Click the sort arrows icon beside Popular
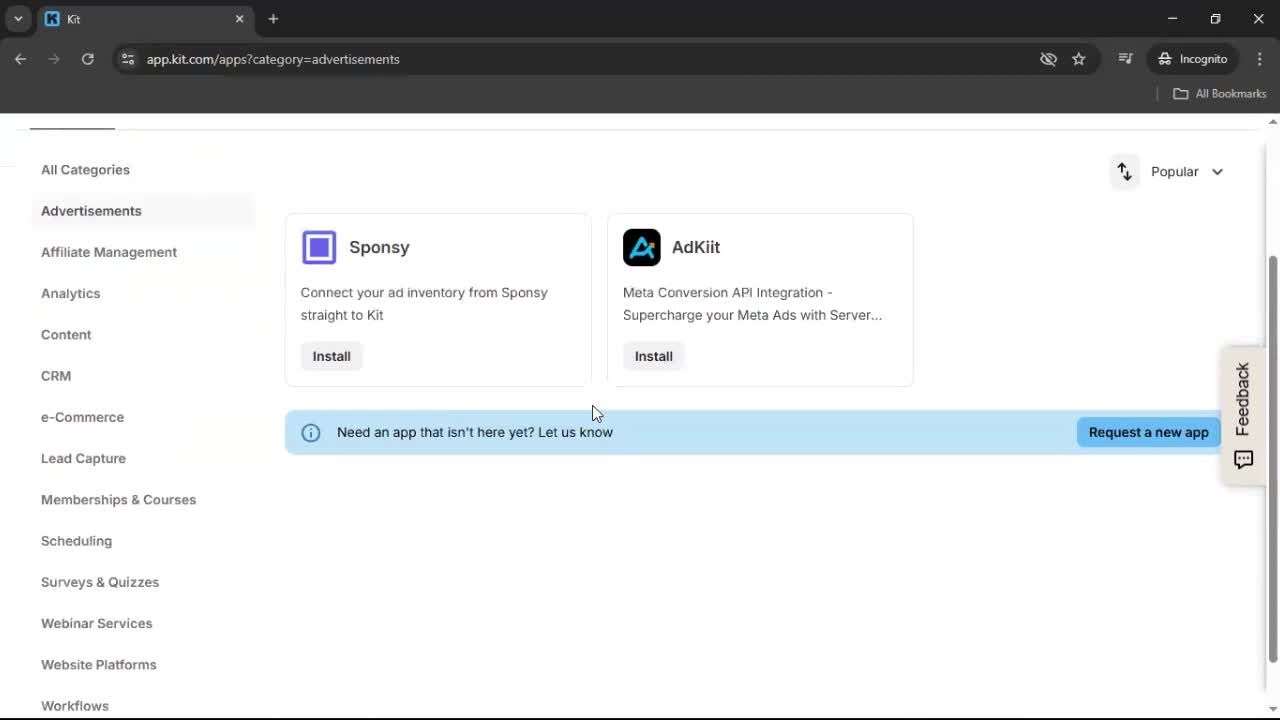 click(x=1124, y=171)
